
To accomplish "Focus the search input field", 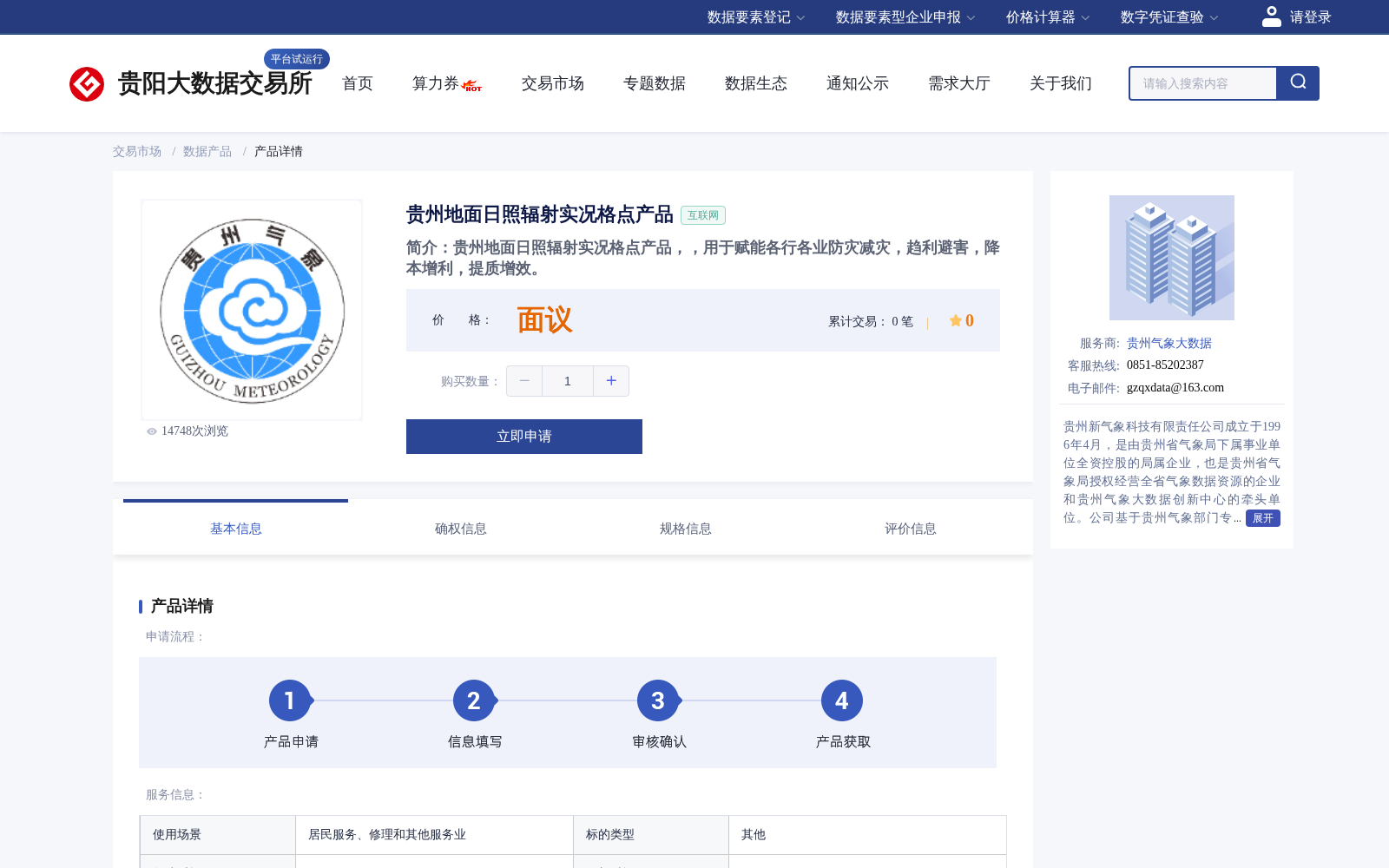I will [1203, 83].
